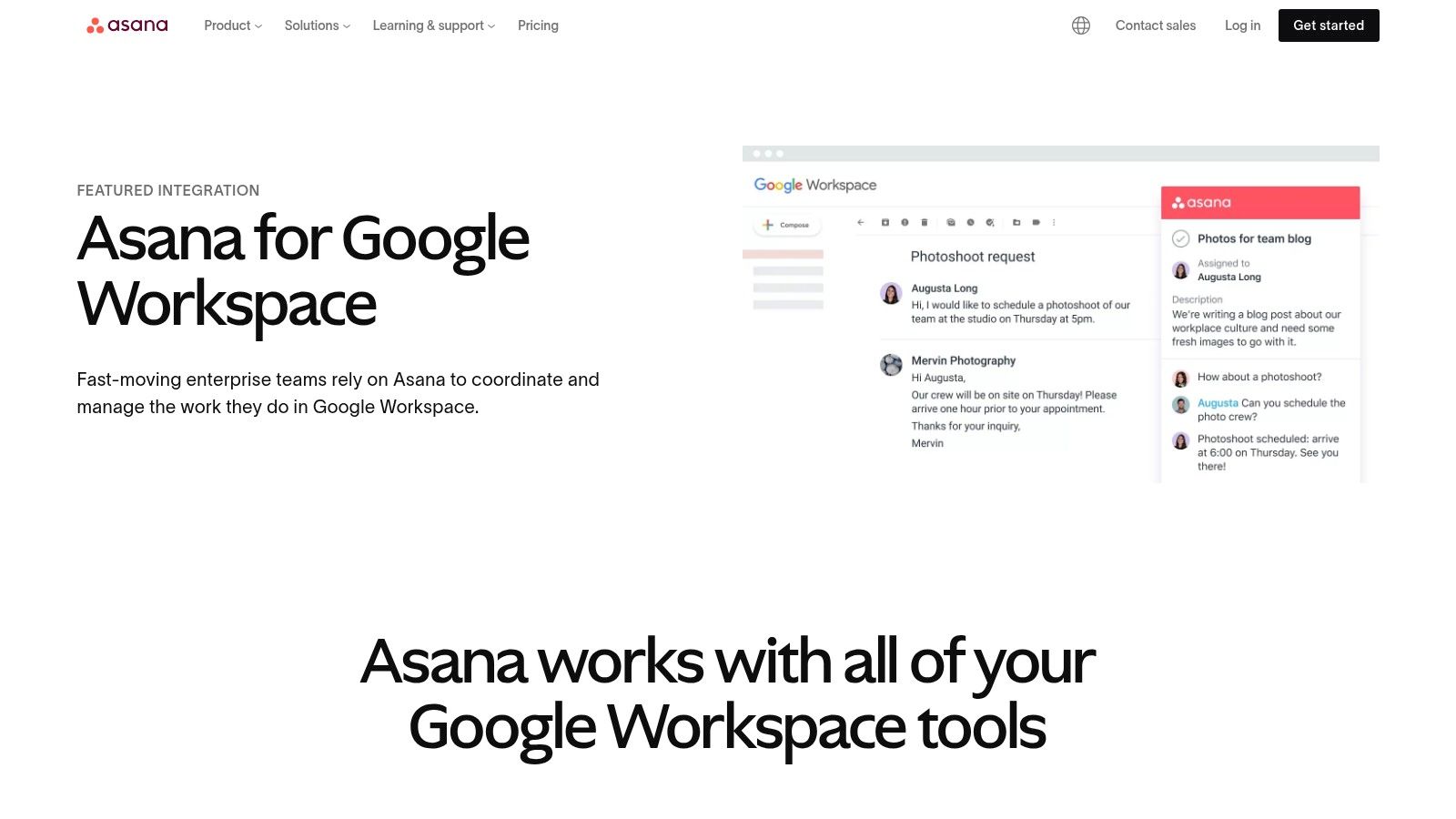Expand the Solutions menu
The image size is (1456, 819).
pos(316,25)
